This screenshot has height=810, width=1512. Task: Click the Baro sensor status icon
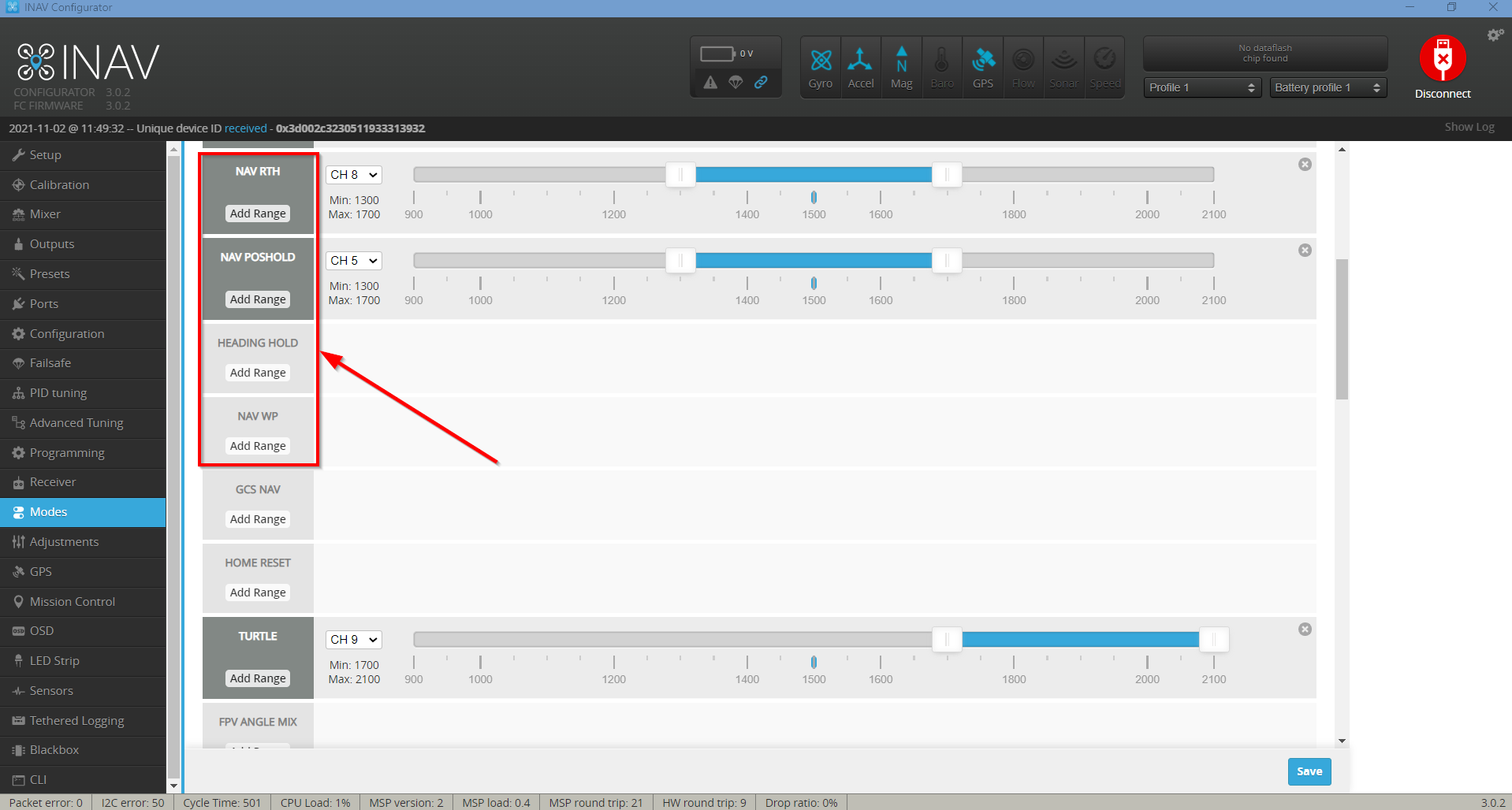942,66
